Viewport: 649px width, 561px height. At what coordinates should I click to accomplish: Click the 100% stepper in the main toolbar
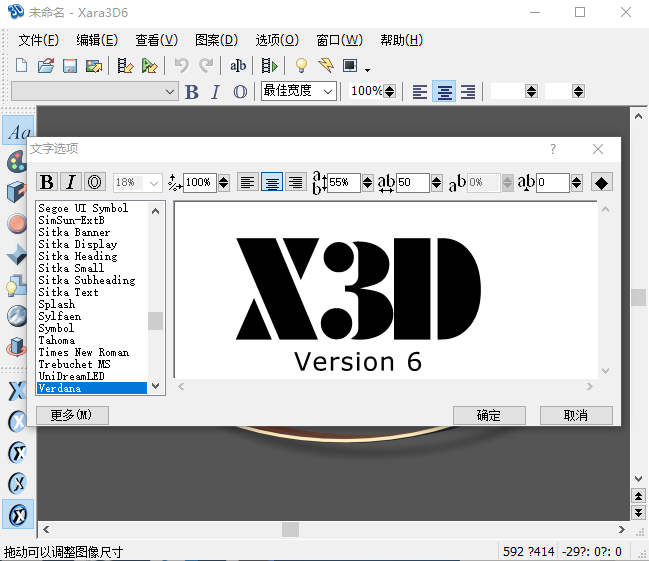click(x=389, y=91)
